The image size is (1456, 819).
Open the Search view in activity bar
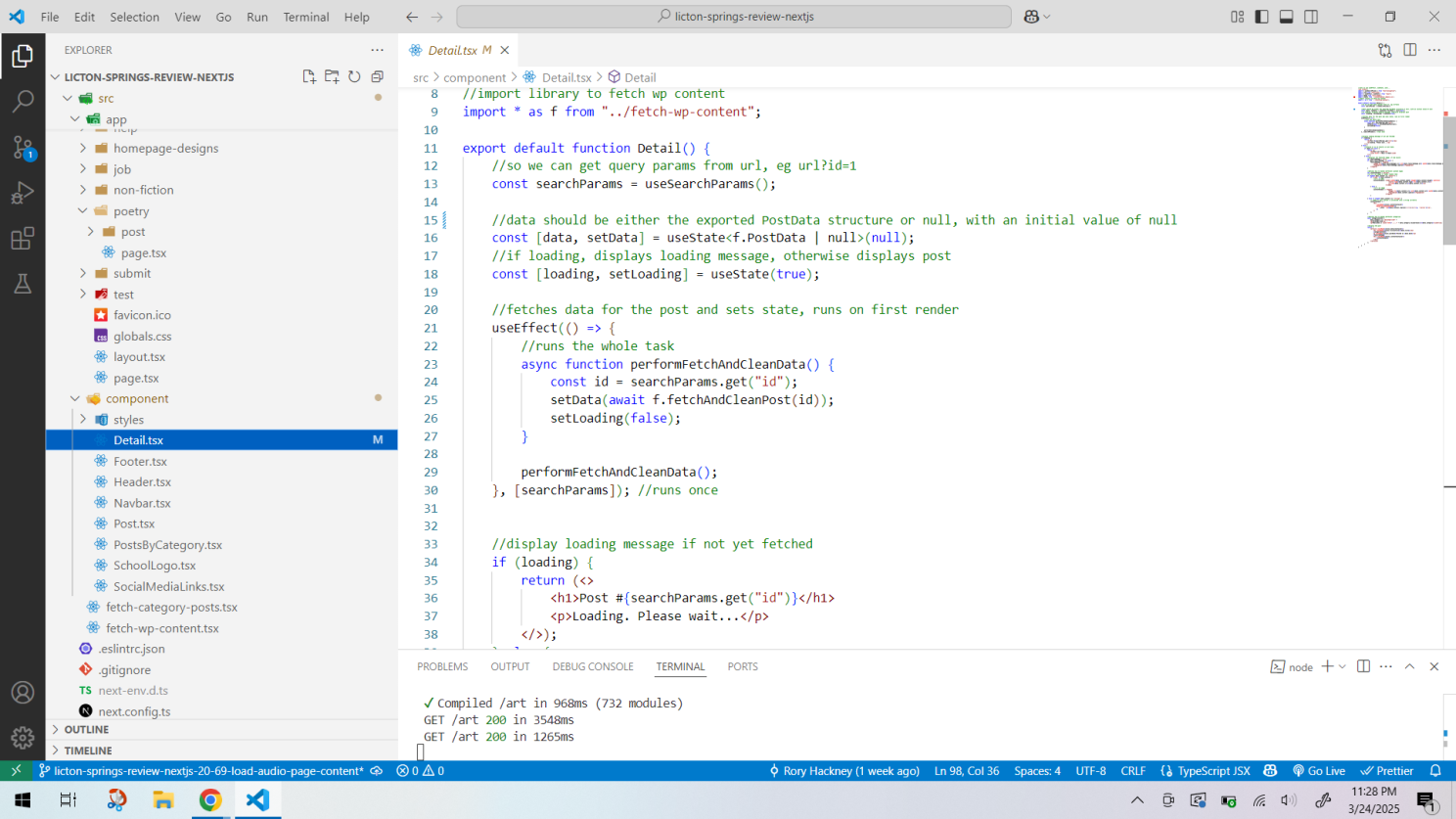tap(23, 101)
